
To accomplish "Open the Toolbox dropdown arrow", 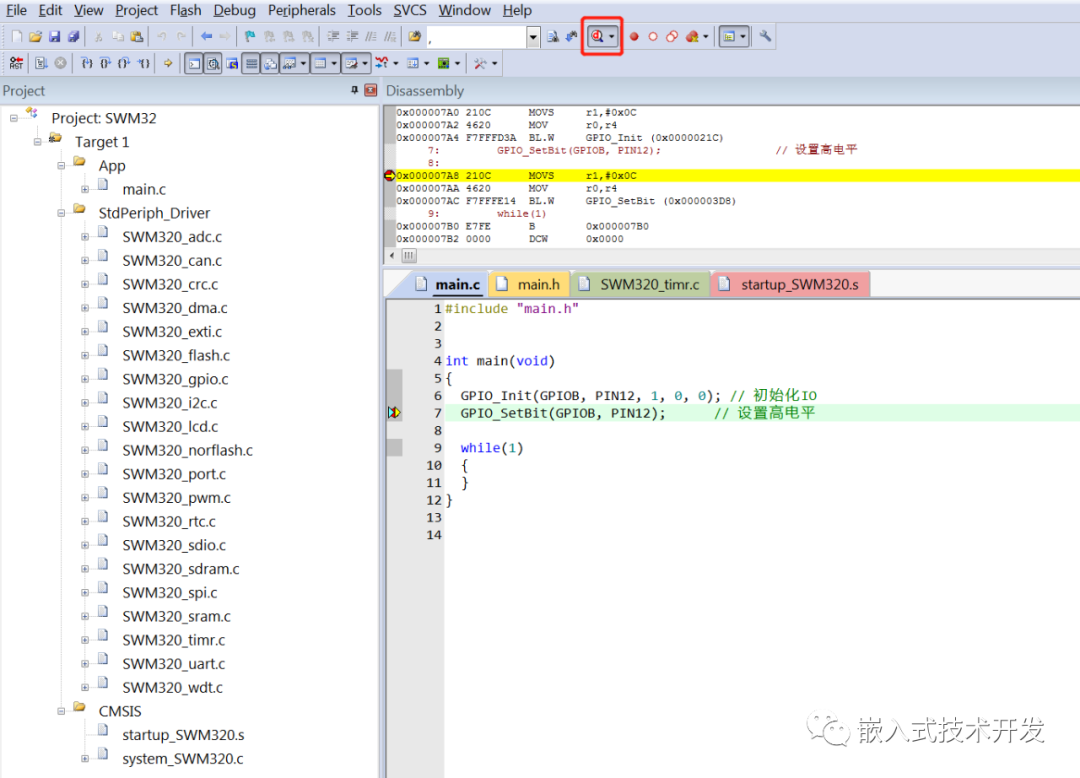I will [x=495, y=63].
